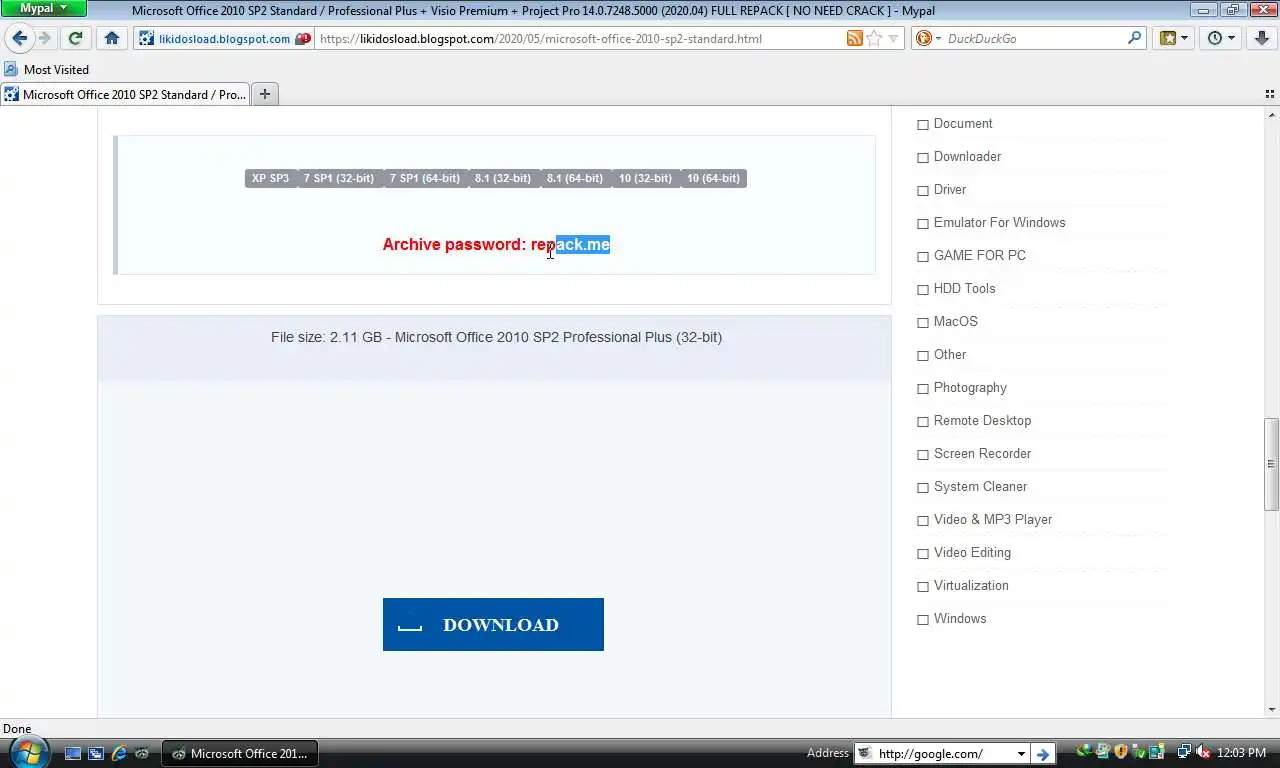Tick the Driver category checkbox

pos(923,191)
